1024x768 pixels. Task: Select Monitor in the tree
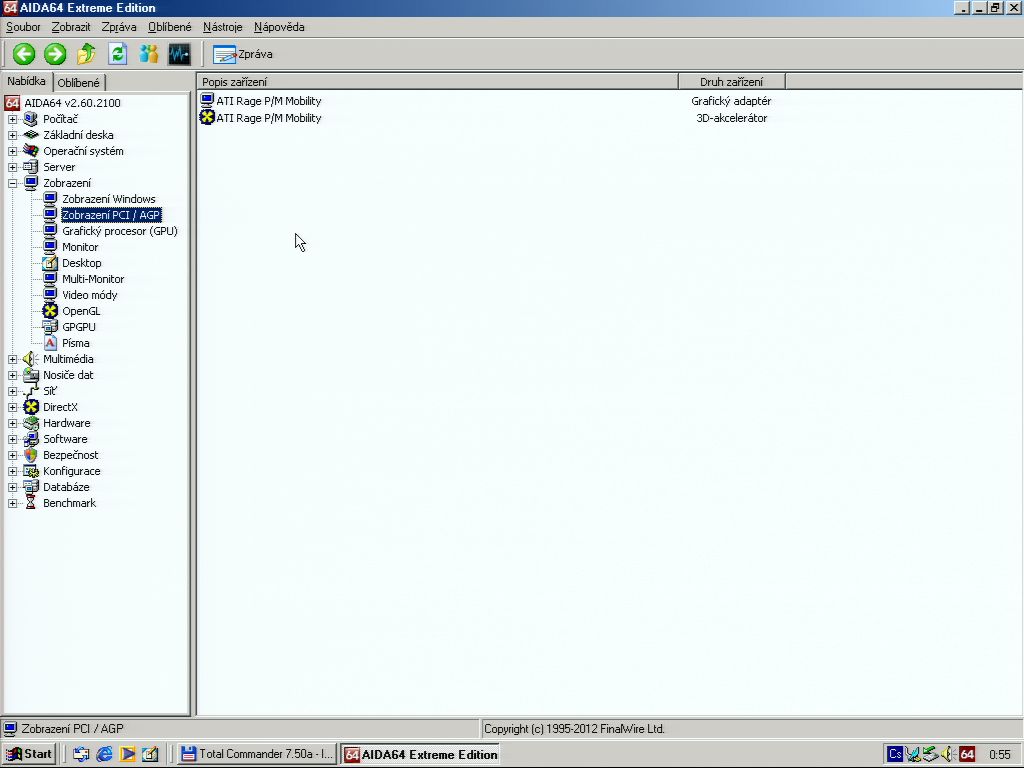pos(80,247)
